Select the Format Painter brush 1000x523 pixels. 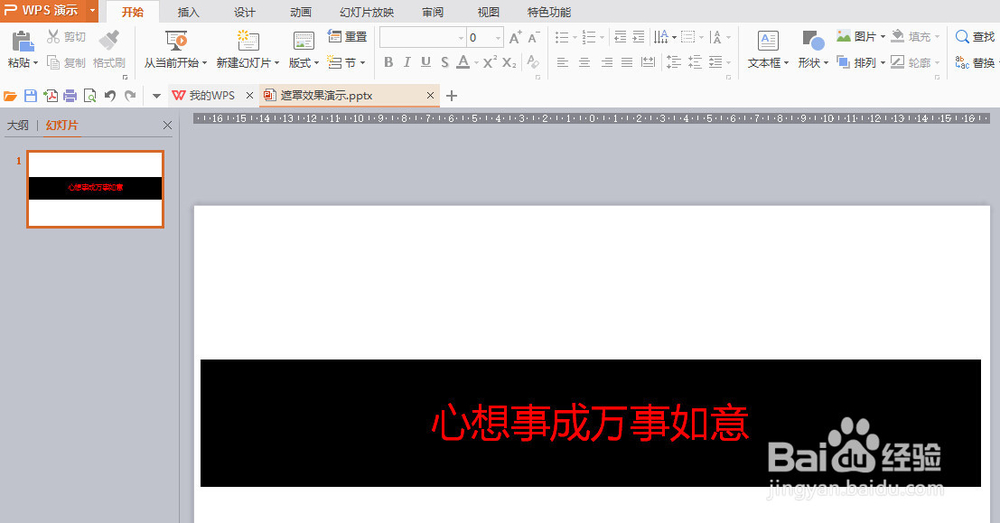[x=109, y=40]
